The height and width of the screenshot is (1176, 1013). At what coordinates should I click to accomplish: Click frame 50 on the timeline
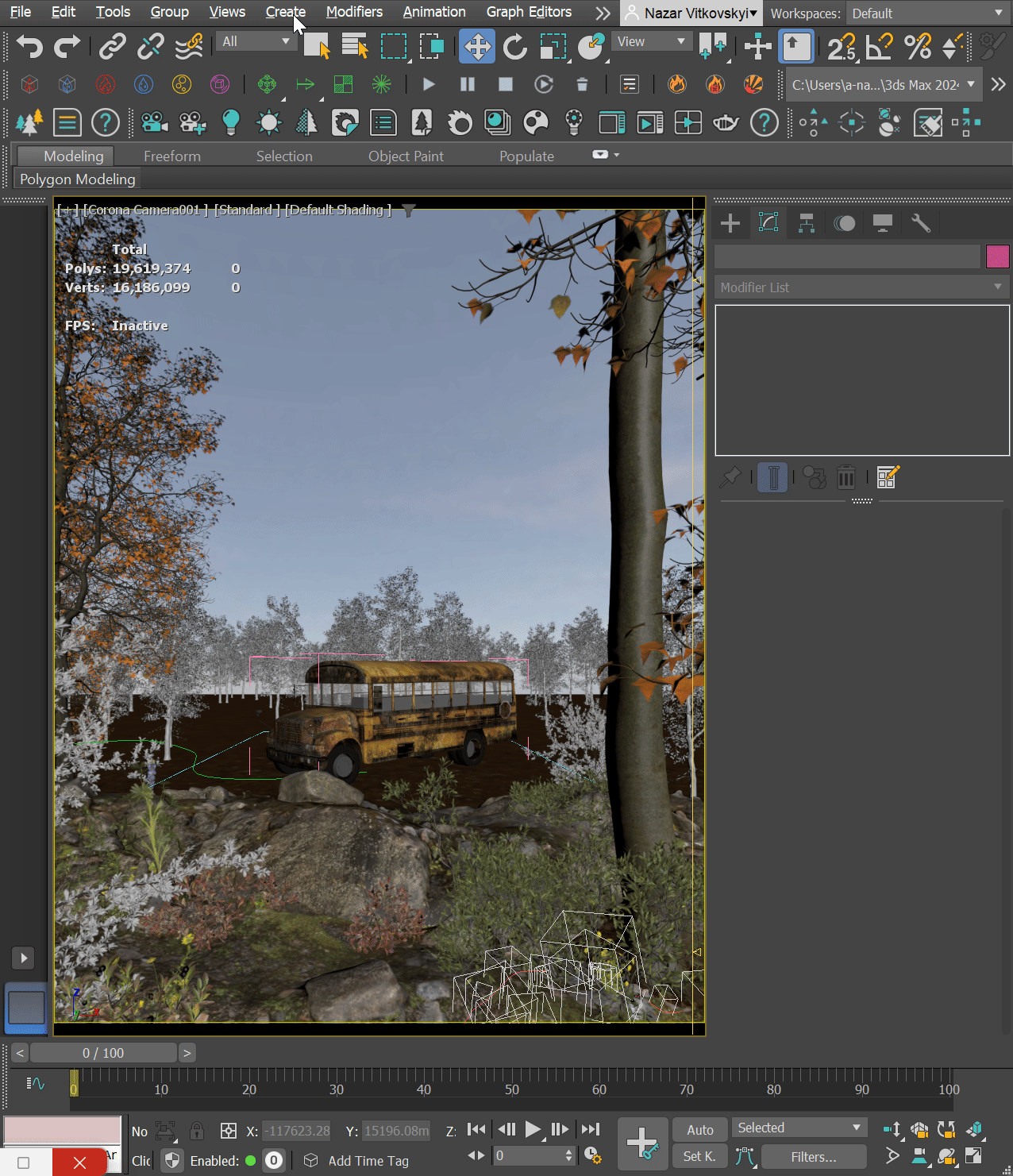point(512,1089)
